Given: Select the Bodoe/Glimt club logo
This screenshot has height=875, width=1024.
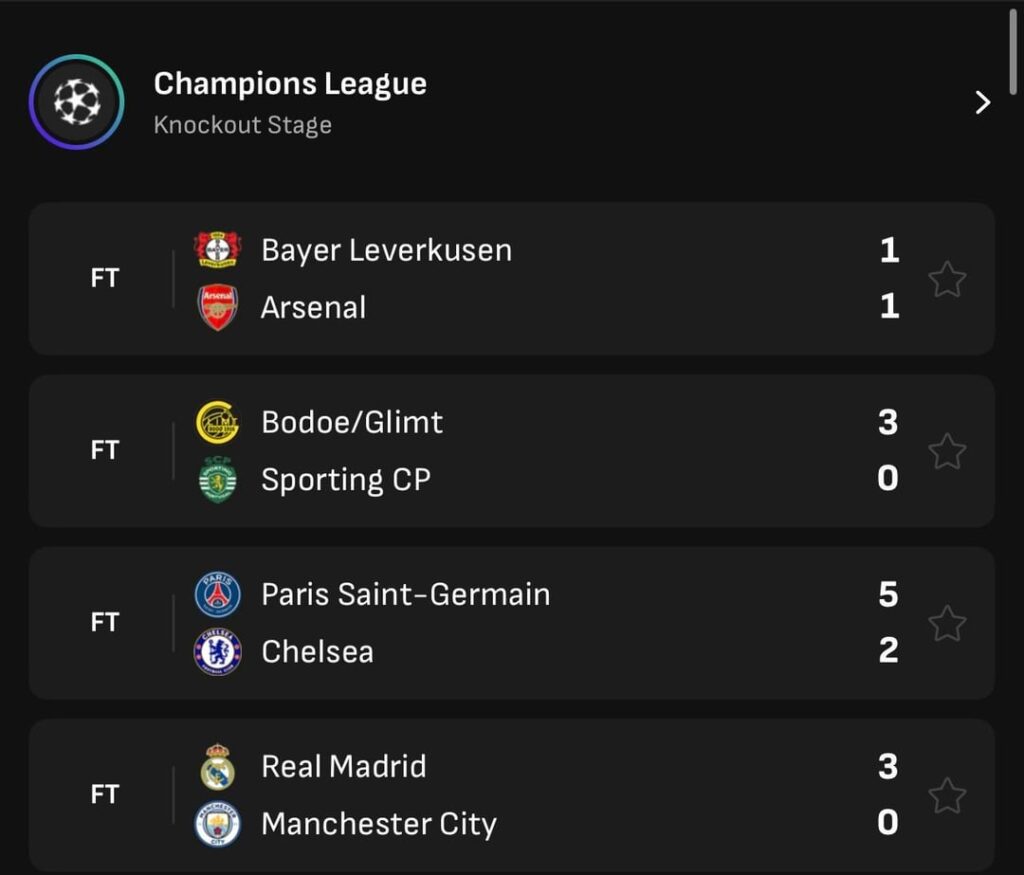Looking at the screenshot, I should (x=217, y=422).
